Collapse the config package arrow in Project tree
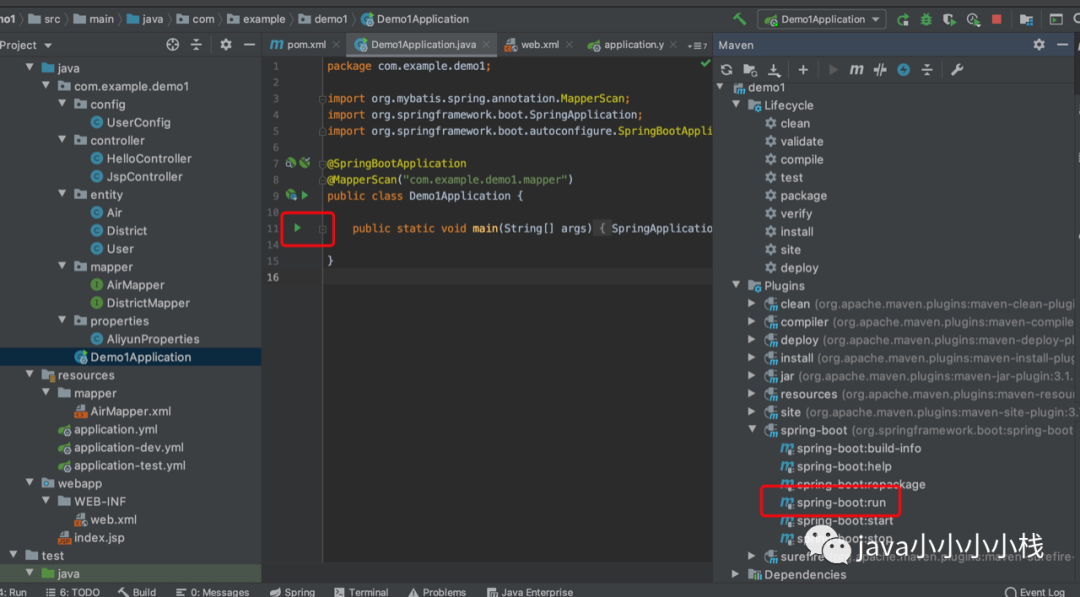Screen dimensions: 1080x597 62,104
